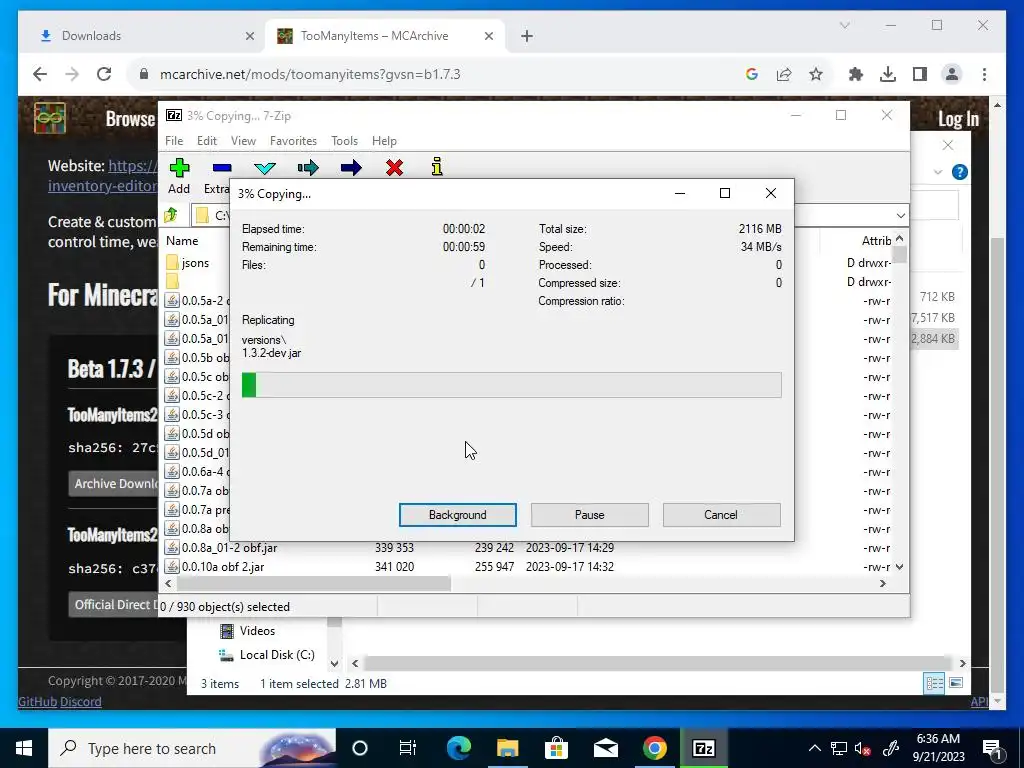
Task: Open the notification center icon
Action: coord(991,748)
